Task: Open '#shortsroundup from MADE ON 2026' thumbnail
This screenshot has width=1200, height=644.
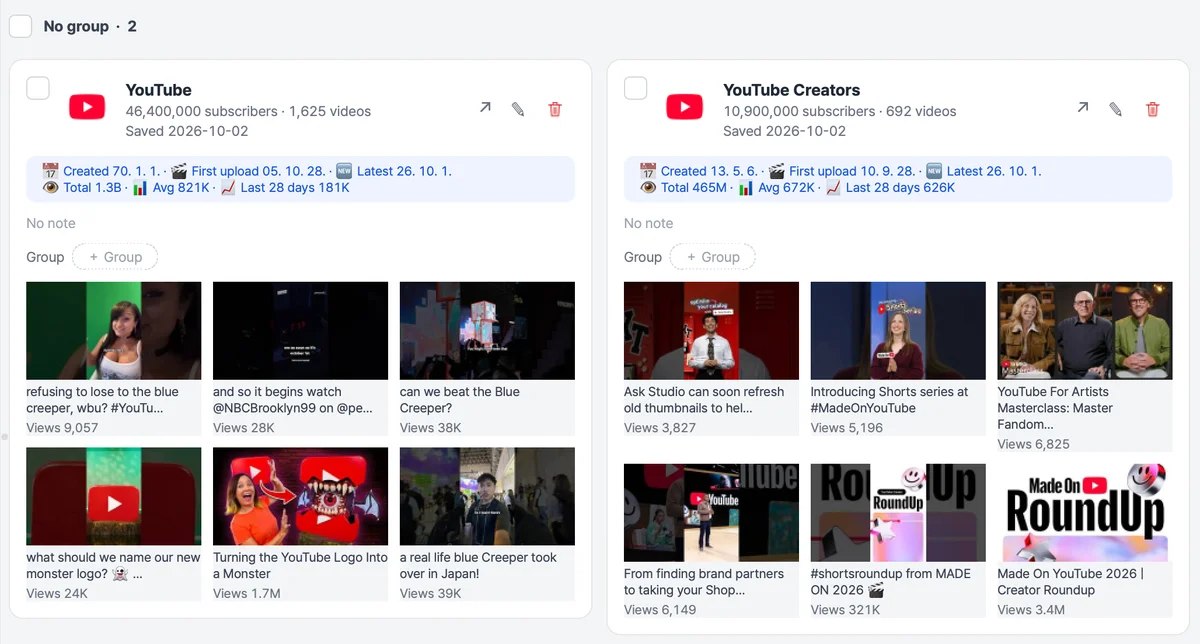Action: 899,512
